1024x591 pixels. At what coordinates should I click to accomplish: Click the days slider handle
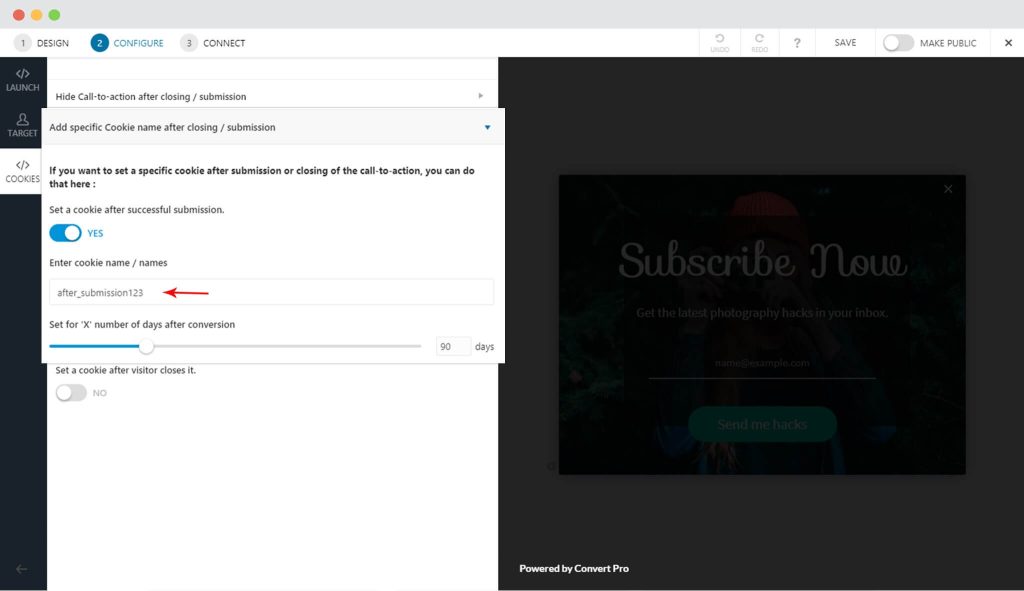(146, 346)
